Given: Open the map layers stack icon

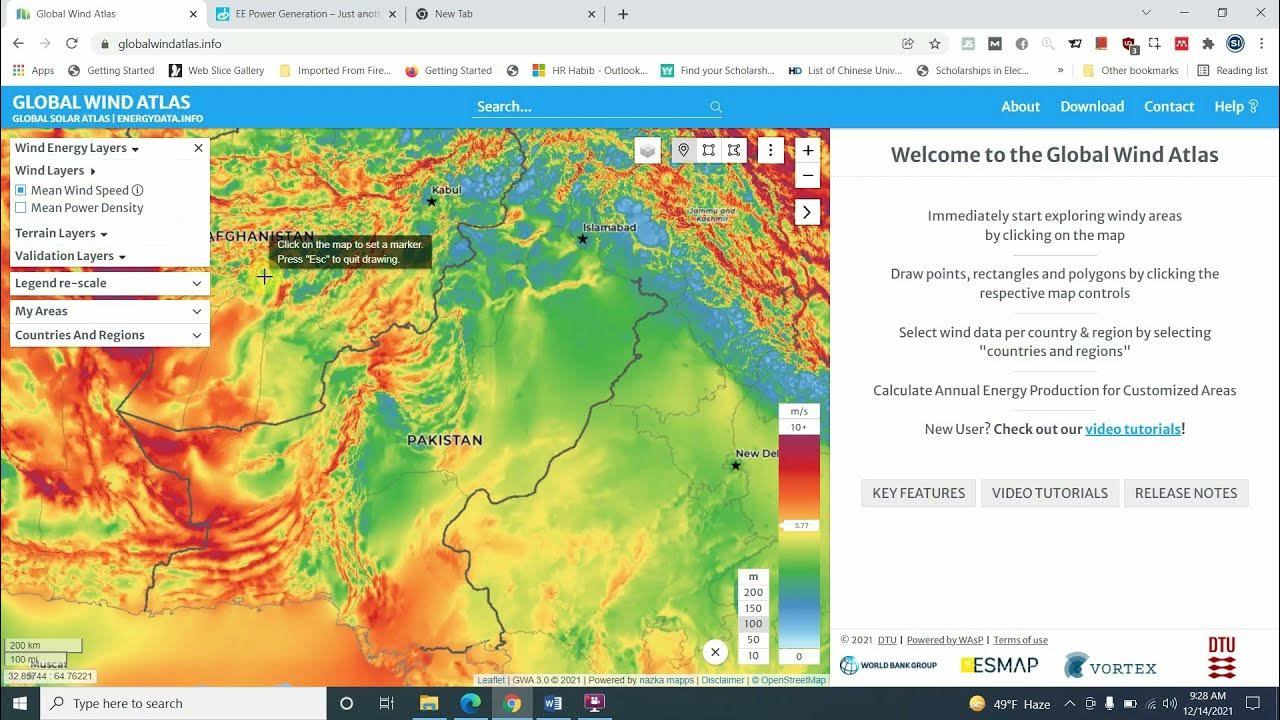Looking at the screenshot, I should (648, 150).
